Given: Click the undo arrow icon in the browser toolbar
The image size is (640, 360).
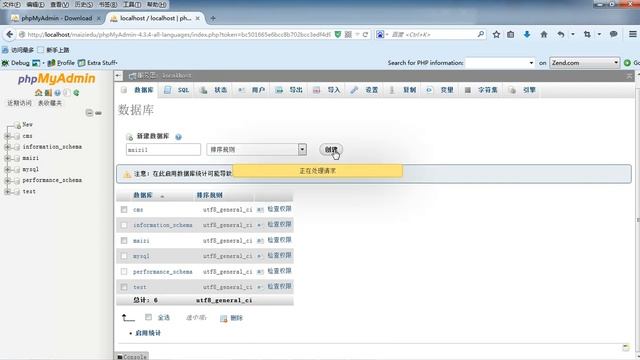Looking at the screenshot, I should 561,34.
